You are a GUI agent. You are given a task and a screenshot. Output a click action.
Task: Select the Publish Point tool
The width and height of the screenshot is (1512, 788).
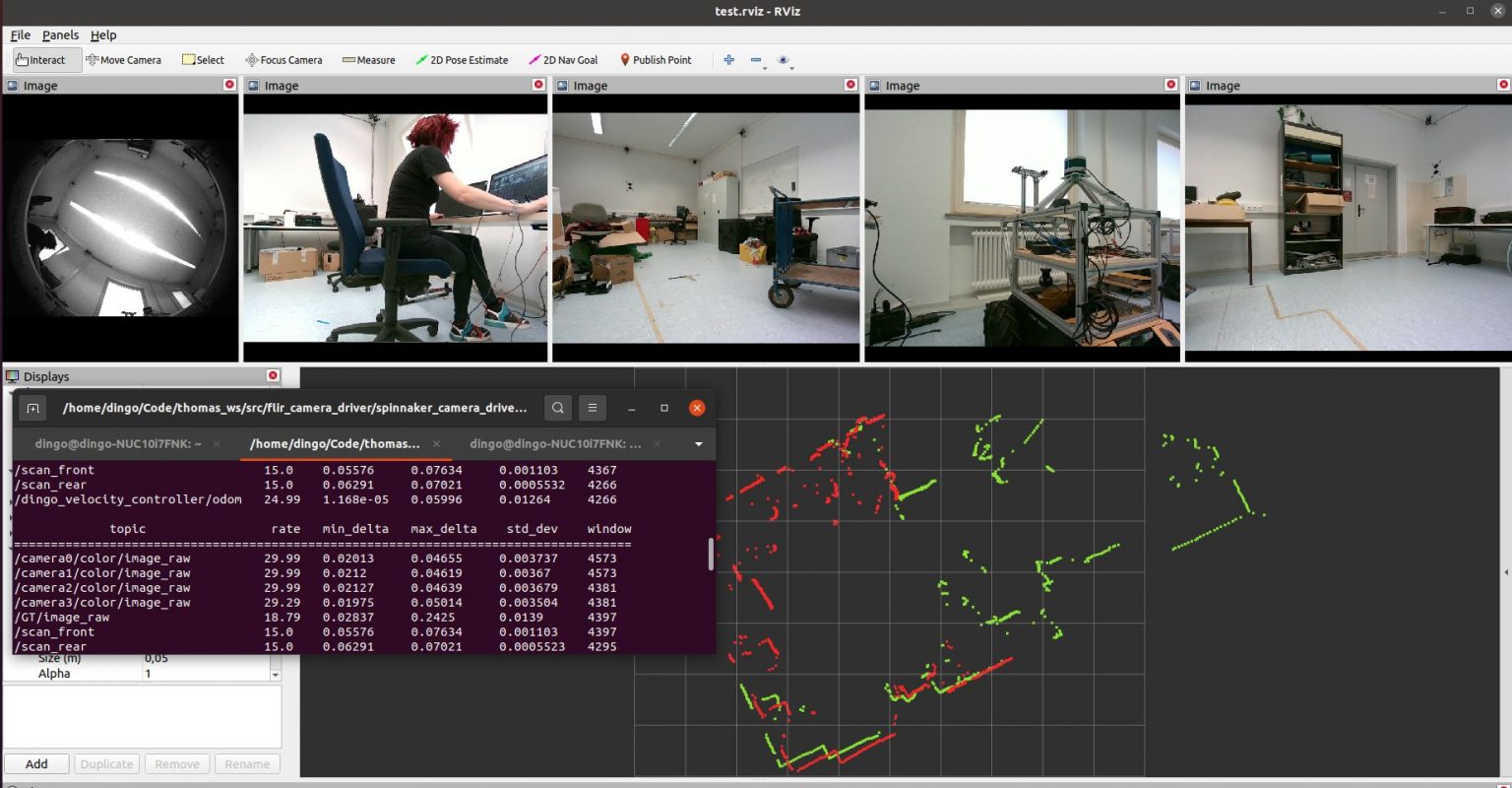[x=656, y=60]
